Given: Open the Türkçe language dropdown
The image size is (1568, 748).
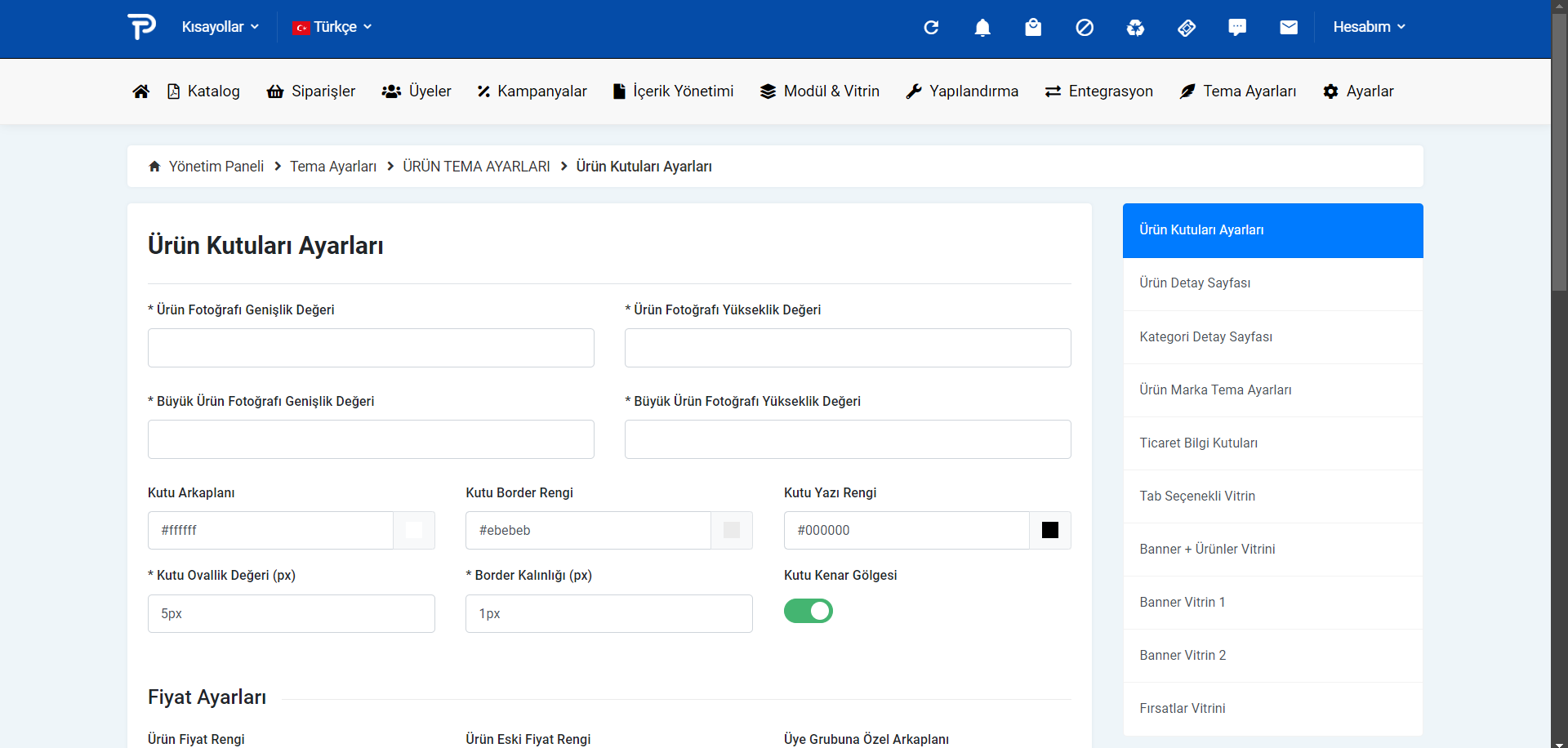Looking at the screenshot, I should coord(332,27).
